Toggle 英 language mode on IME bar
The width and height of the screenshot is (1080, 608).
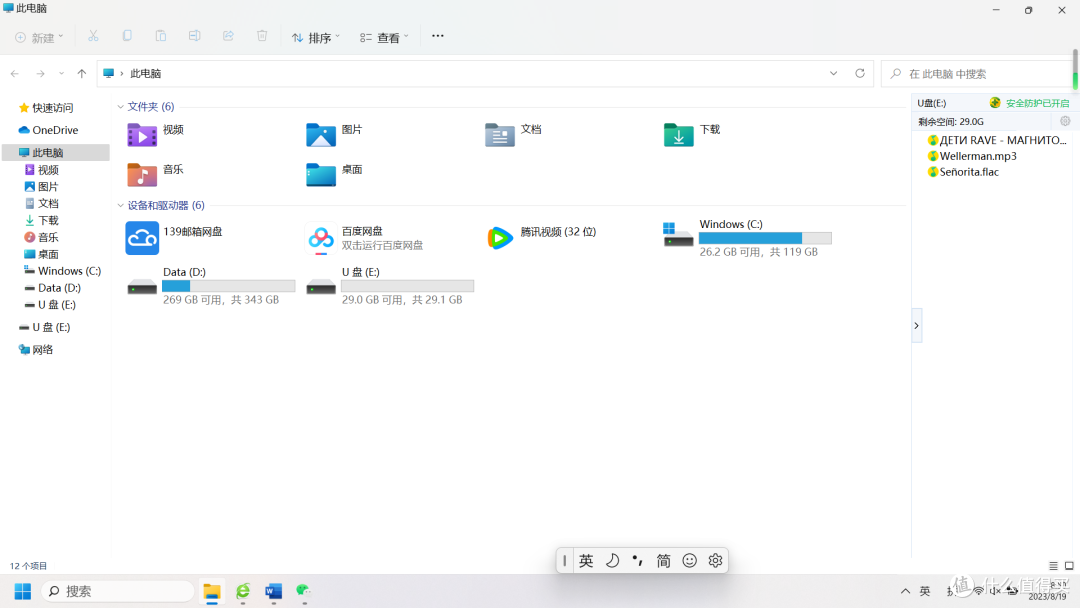click(x=586, y=561)
